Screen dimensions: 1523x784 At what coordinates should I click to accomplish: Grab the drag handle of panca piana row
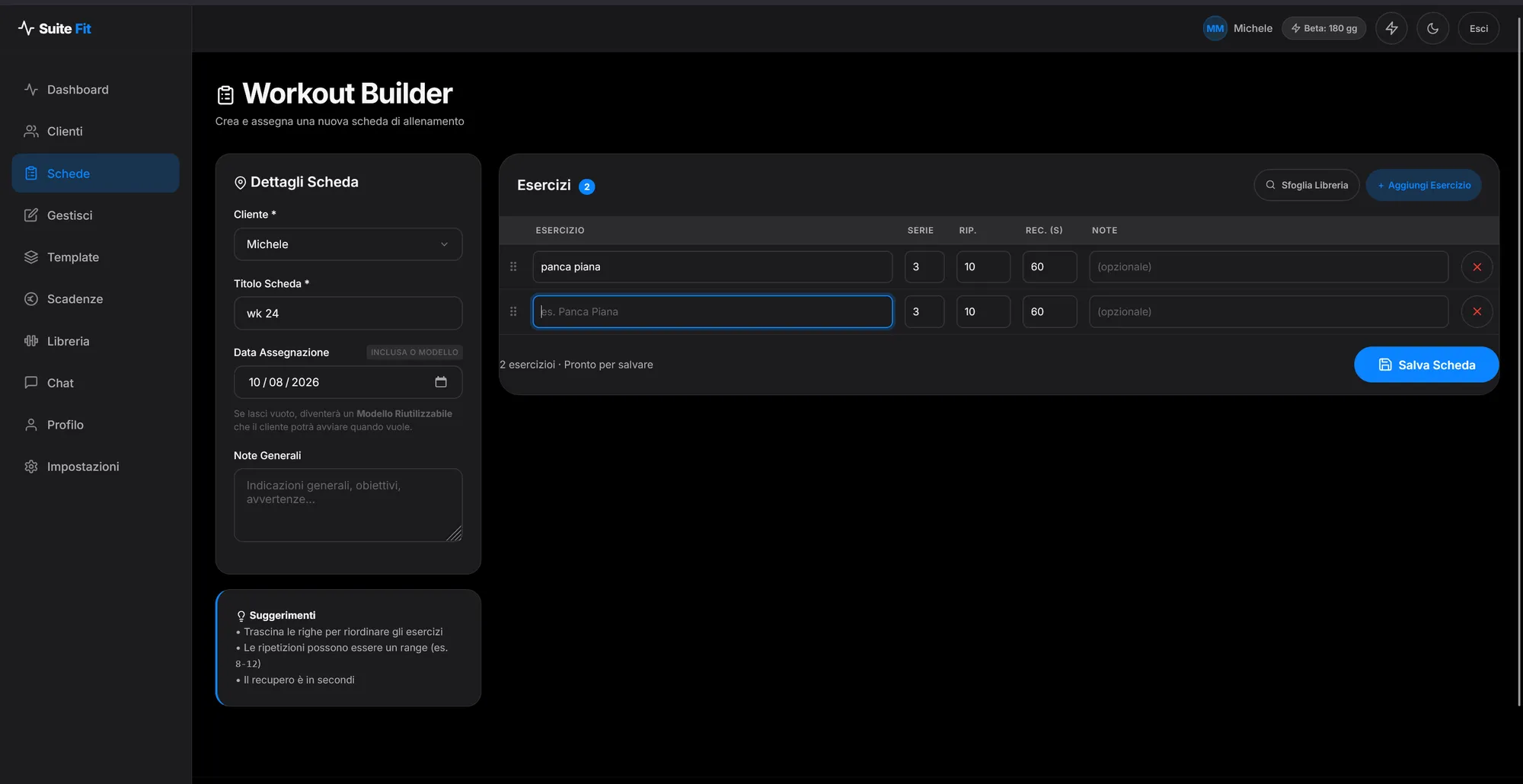click(513, 266)
